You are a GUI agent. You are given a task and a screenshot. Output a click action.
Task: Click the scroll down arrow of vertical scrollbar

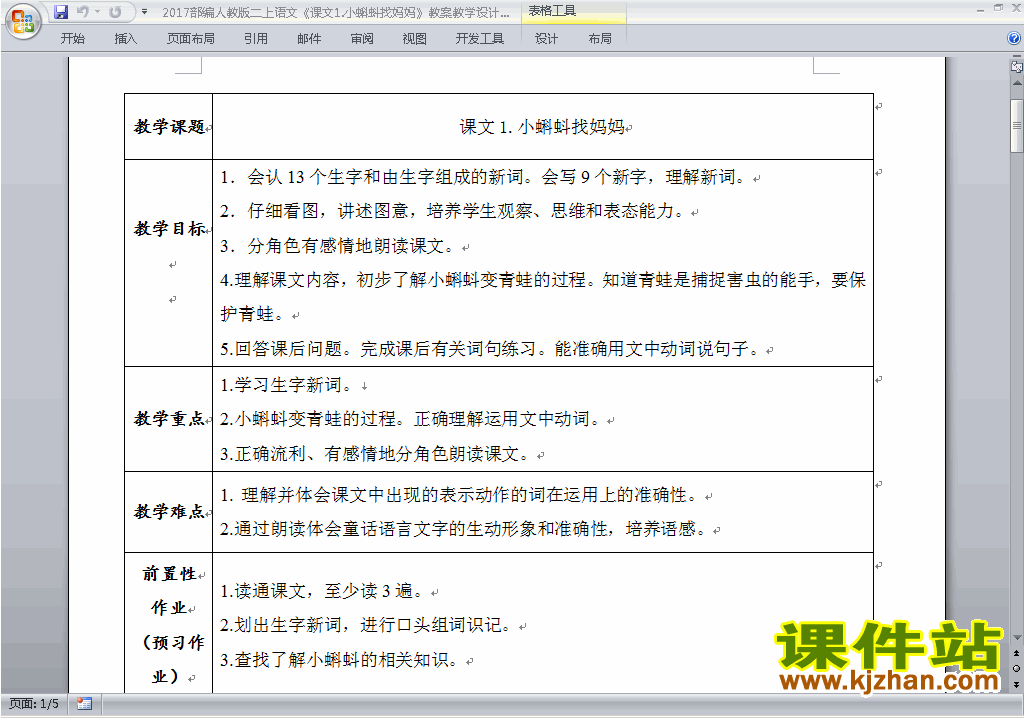point(1017,638)
